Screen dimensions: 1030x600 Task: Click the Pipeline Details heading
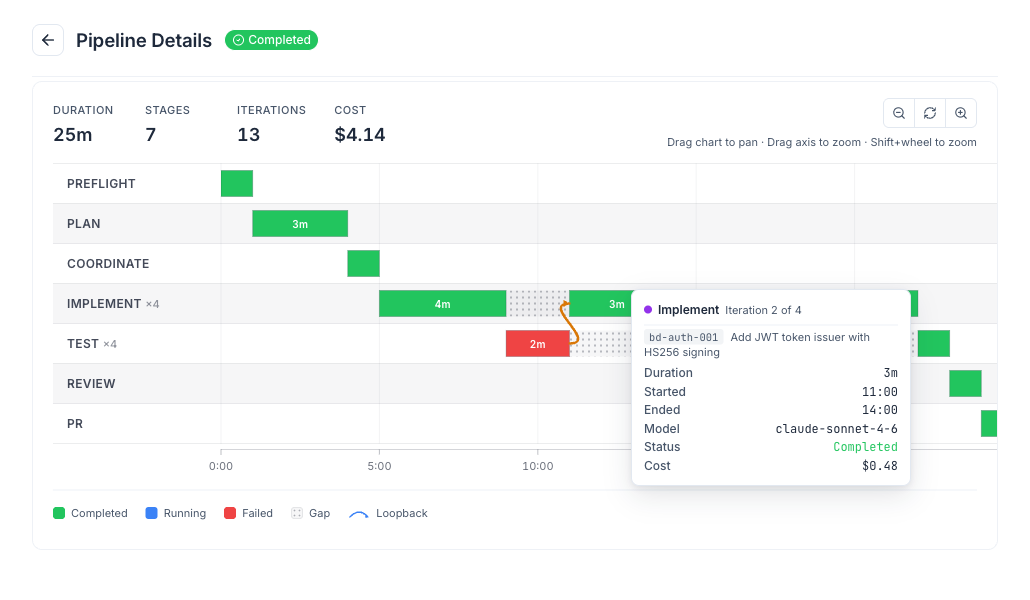[144, 40]
